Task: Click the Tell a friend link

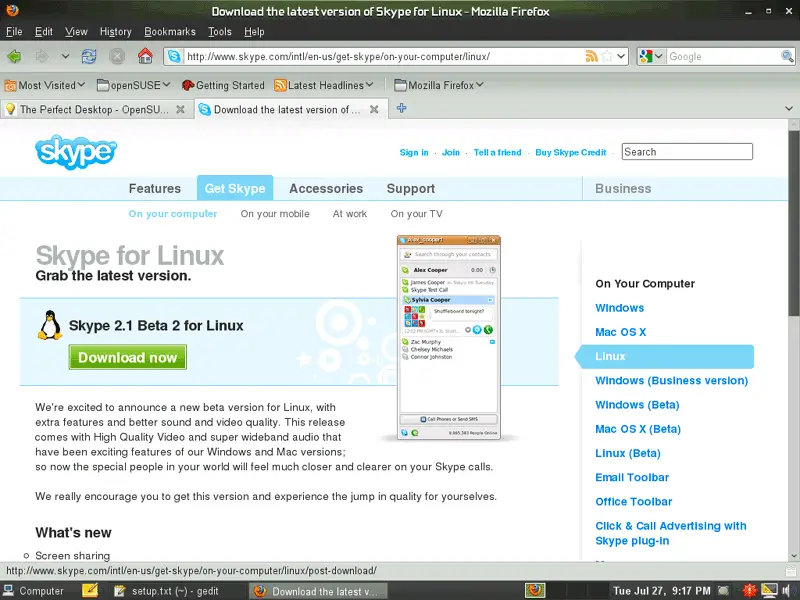Action: [497, 152]
